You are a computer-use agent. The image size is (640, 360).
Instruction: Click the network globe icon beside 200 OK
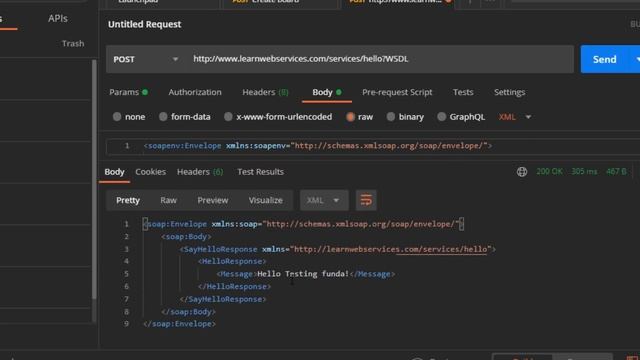[x=522, y=172]
